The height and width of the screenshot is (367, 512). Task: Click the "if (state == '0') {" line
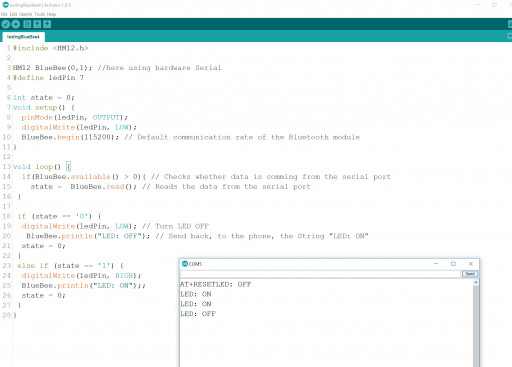[59, 216]
